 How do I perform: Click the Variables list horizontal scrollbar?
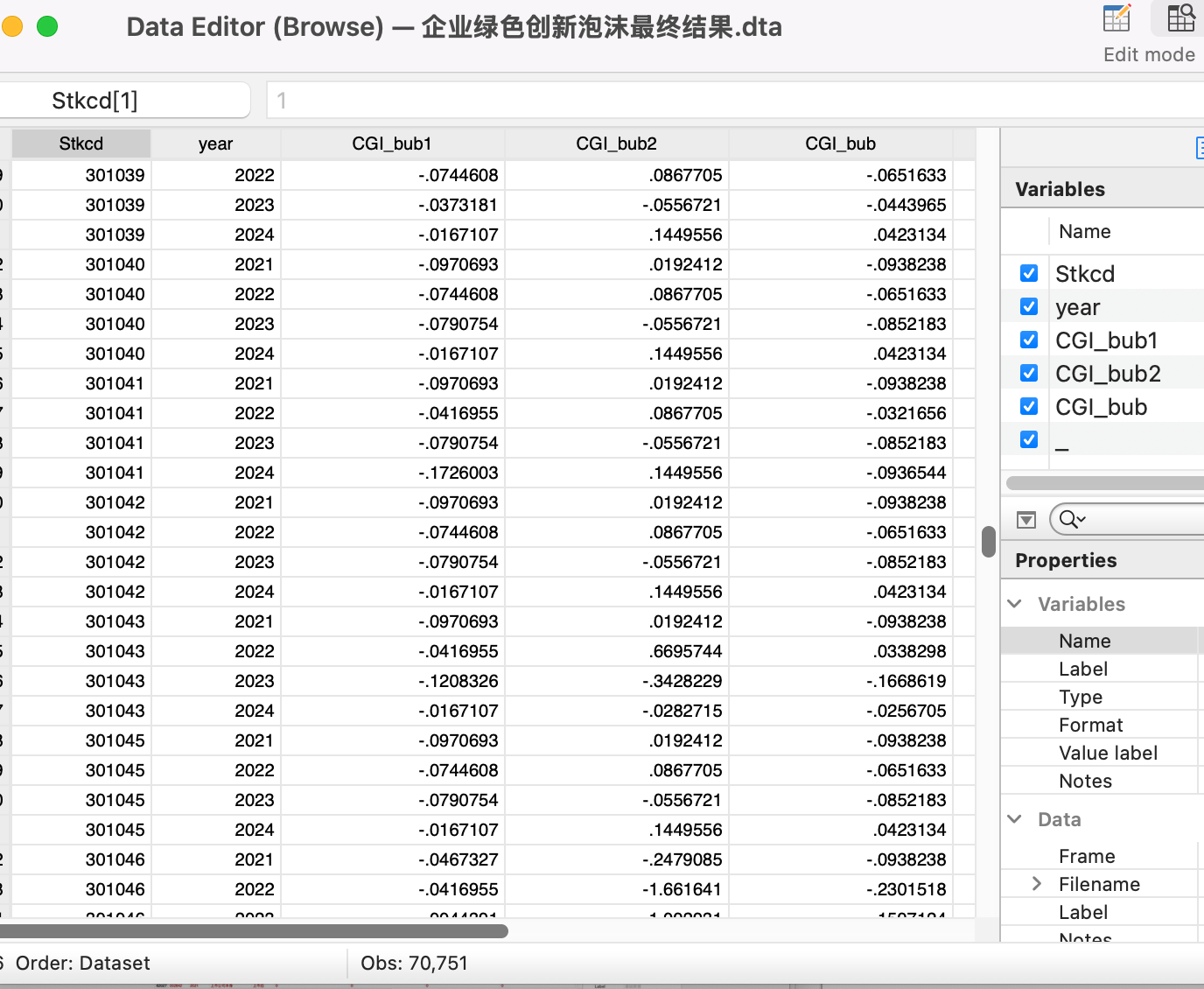pos(1105,483)
